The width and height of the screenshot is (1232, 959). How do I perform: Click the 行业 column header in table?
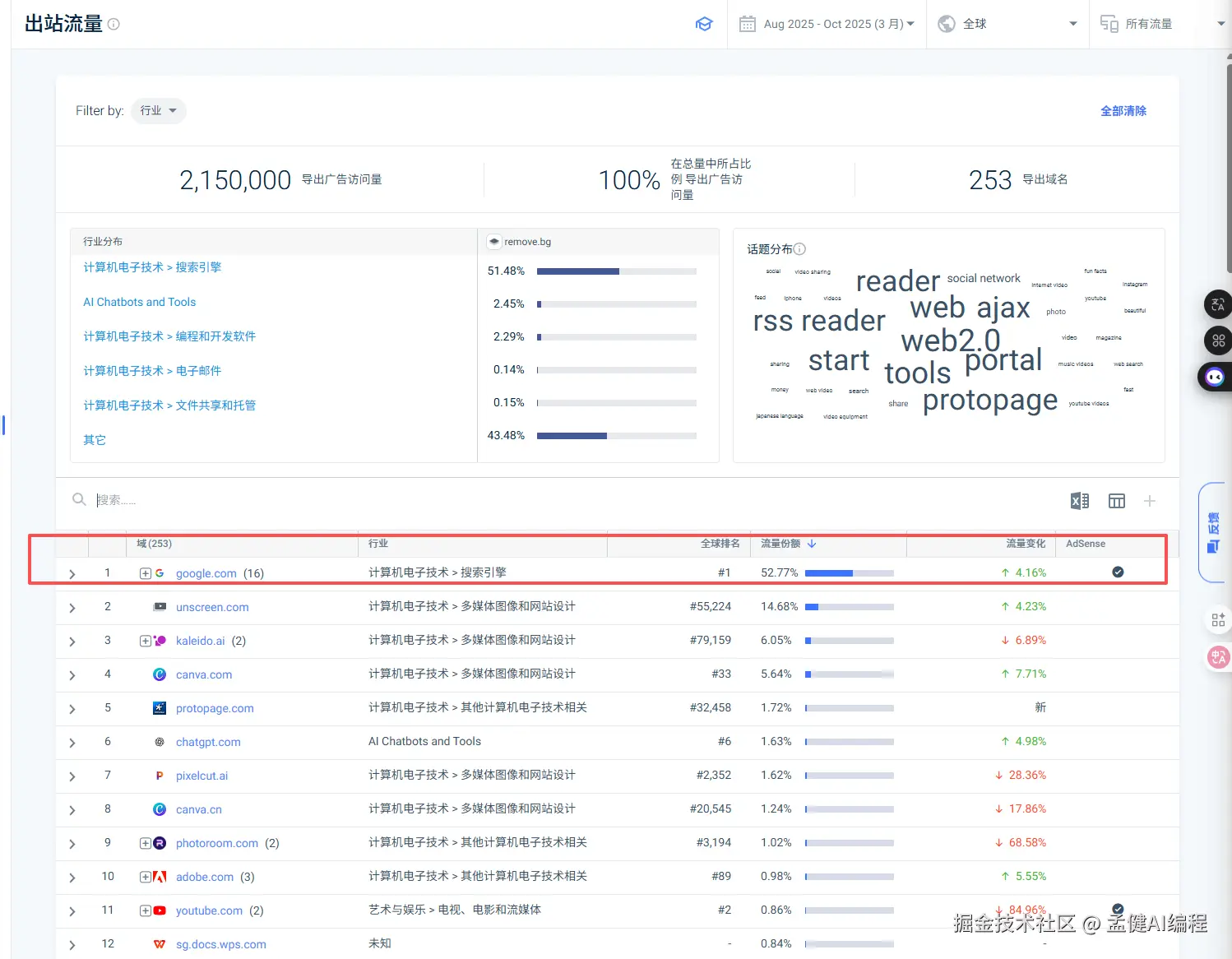(x=378, y=544)
